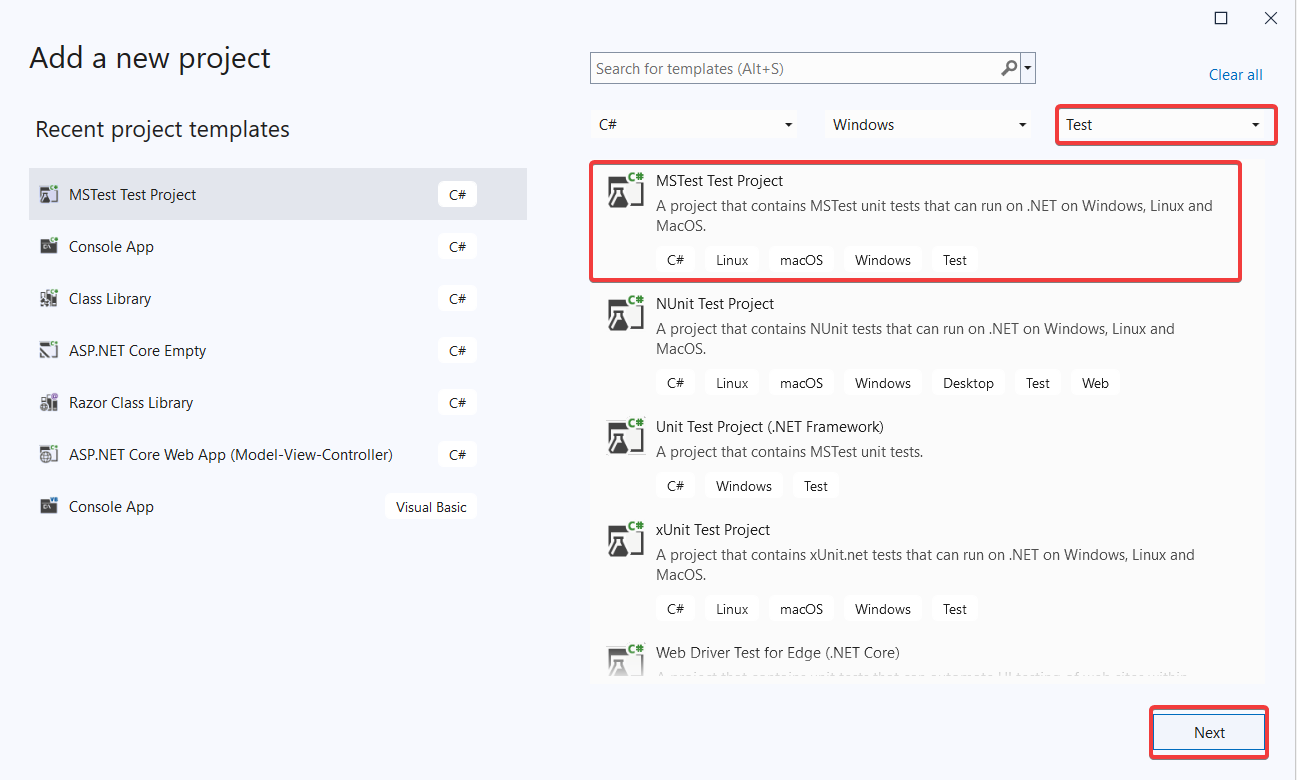Click the Console App C# icon in recent templates
Viewport: 1297px width, 780px height.
click(49, 247)
